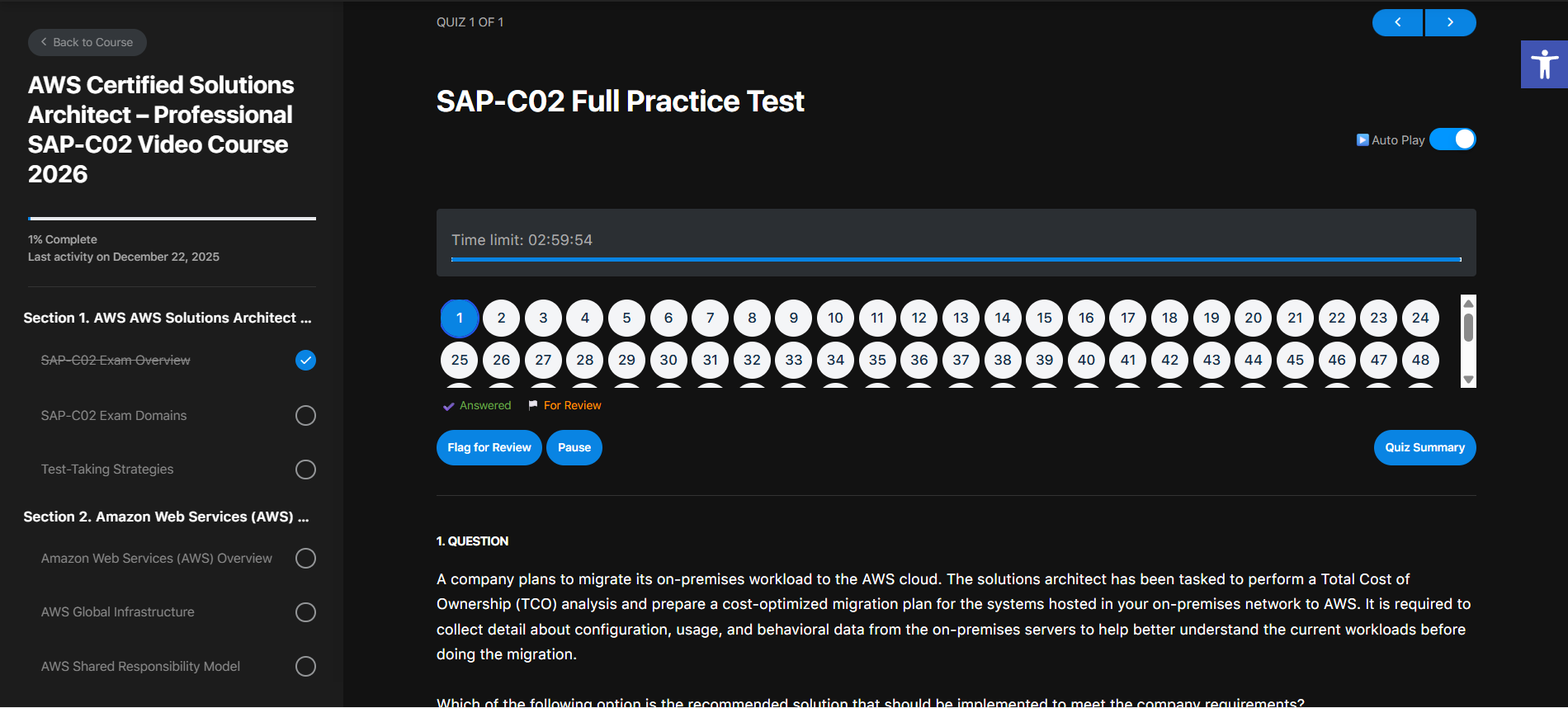The height and width of the screenshot is (708, 1568).
Task: Expand Section 1 AWS Solutions Architect
Action: [168, 318]
